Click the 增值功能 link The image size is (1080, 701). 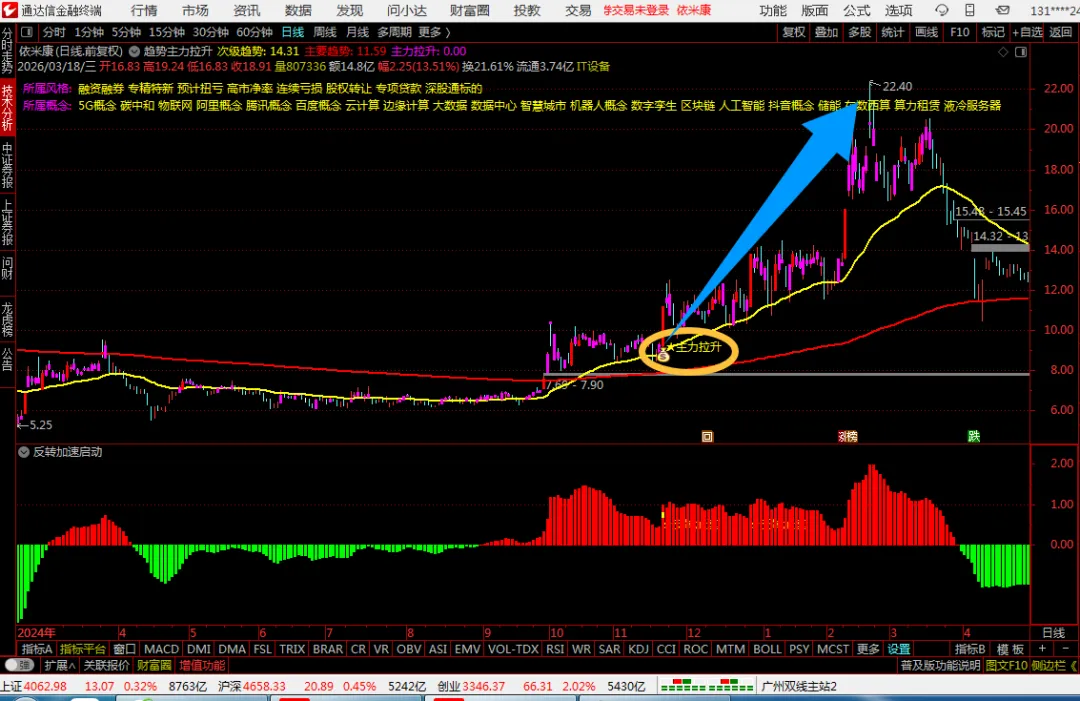(202, 666)
